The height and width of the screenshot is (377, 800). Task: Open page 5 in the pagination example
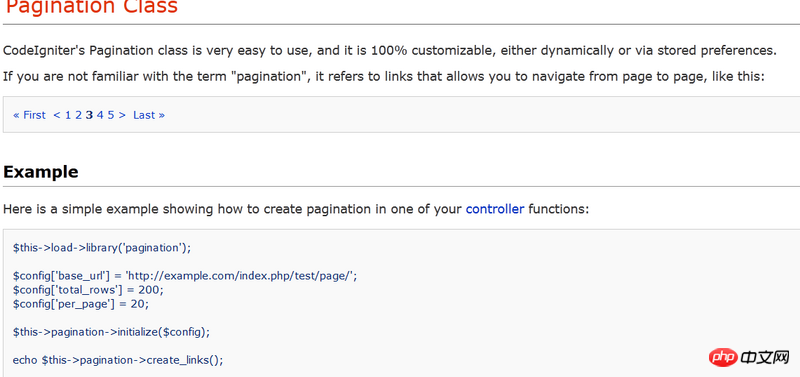click(111, 115)
